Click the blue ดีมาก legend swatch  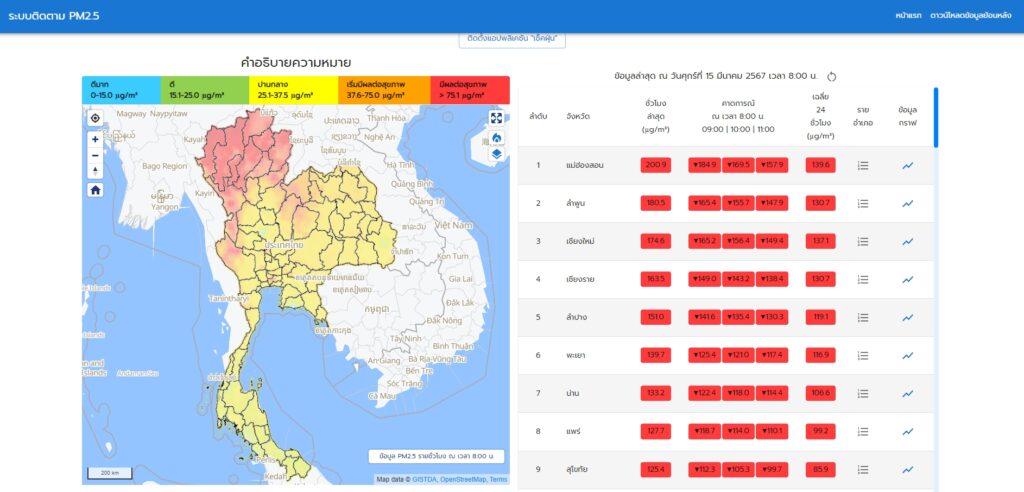pyautogui.click(x=122, y=90)
